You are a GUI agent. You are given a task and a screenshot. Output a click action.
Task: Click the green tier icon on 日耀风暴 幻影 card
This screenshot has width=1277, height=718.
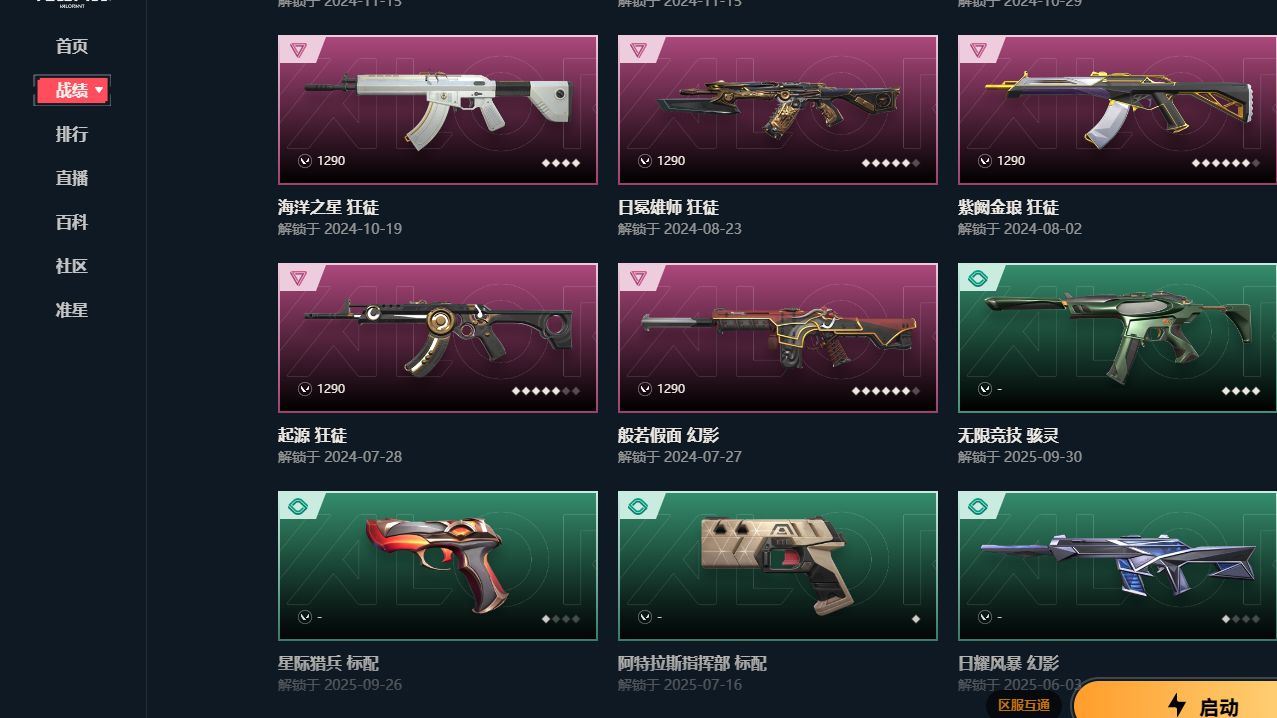(978, 506)
